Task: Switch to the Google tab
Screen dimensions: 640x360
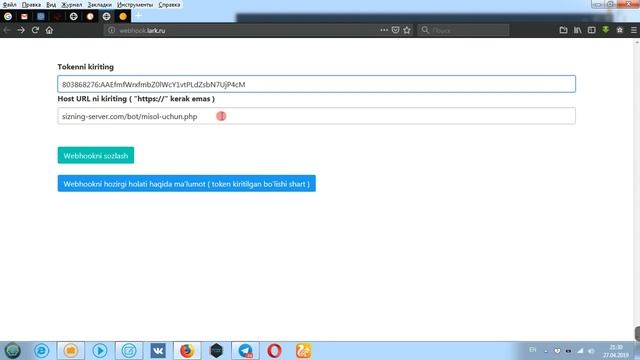Action: (x=8, y=16)
